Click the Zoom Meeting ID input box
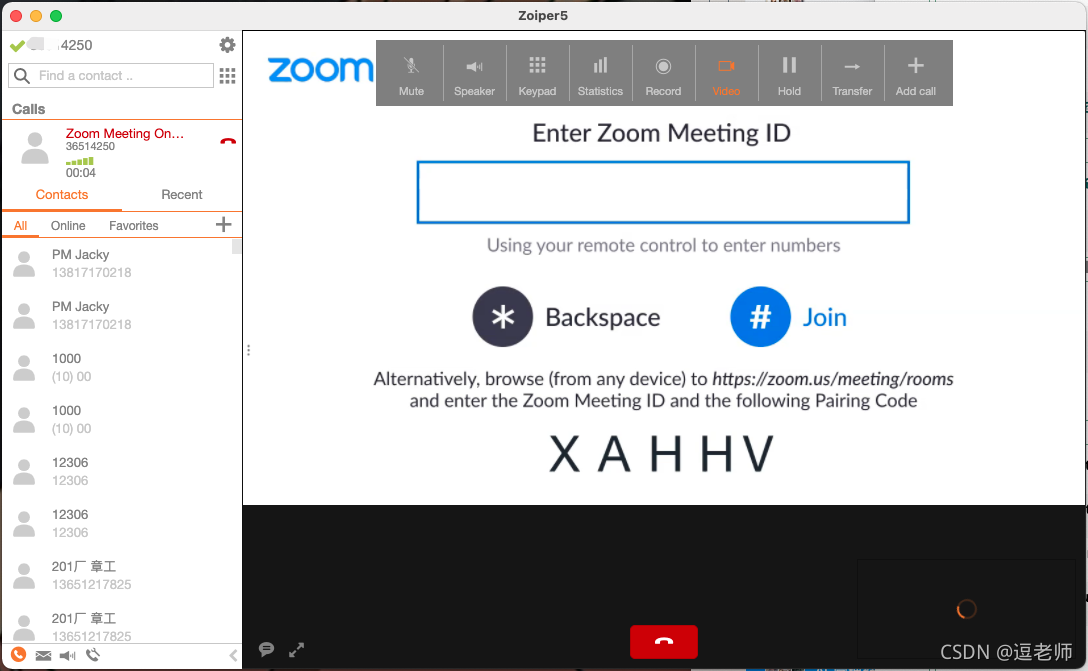 coord(663,192)
